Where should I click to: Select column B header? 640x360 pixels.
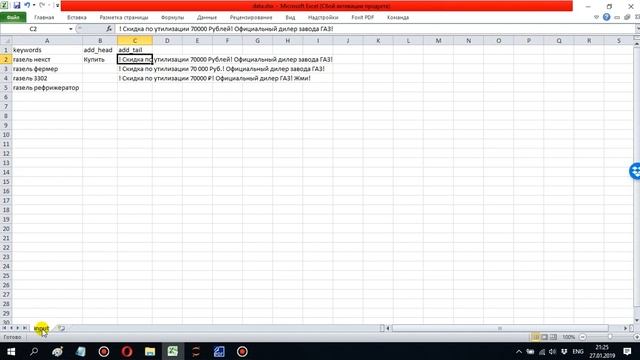[100, 40]
